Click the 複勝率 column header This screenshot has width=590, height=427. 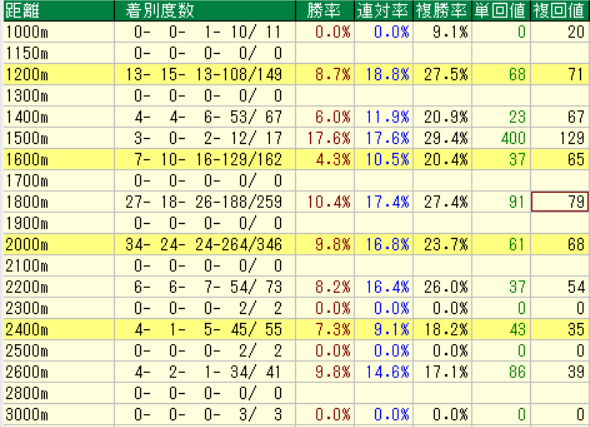(x=442, y=11)
